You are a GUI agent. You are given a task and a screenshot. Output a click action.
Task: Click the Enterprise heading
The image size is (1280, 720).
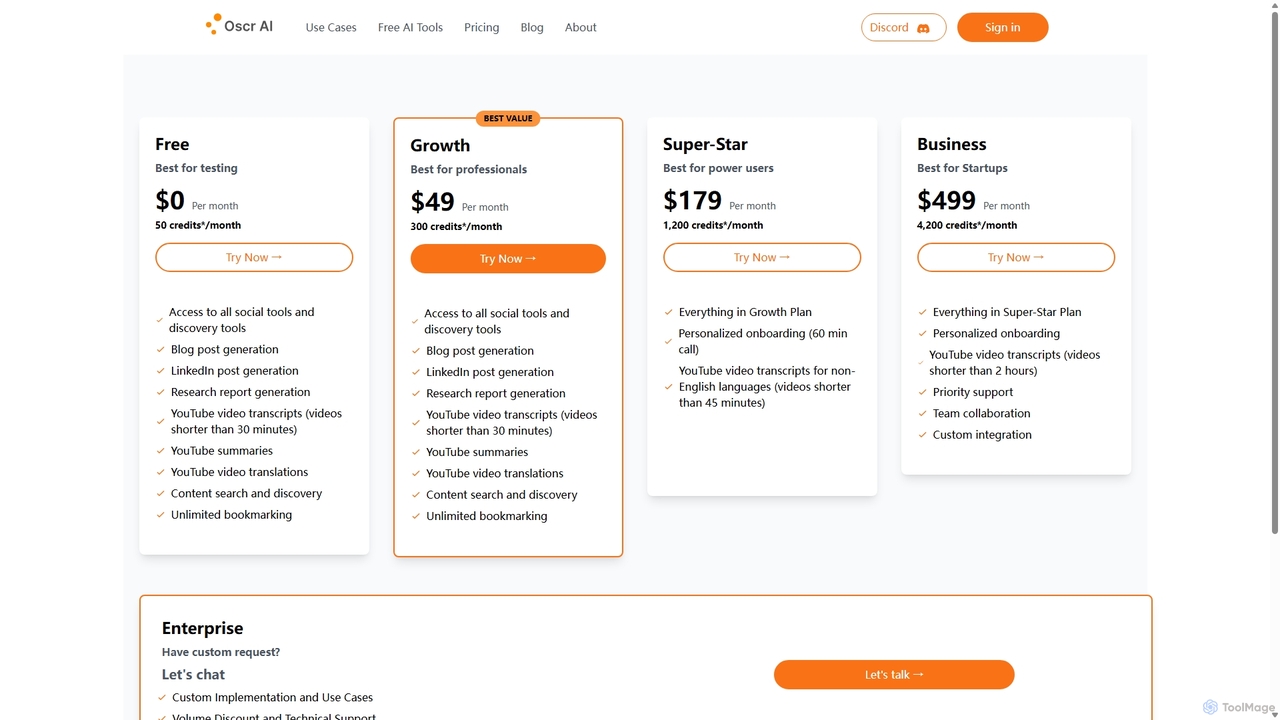coord(202,628)
